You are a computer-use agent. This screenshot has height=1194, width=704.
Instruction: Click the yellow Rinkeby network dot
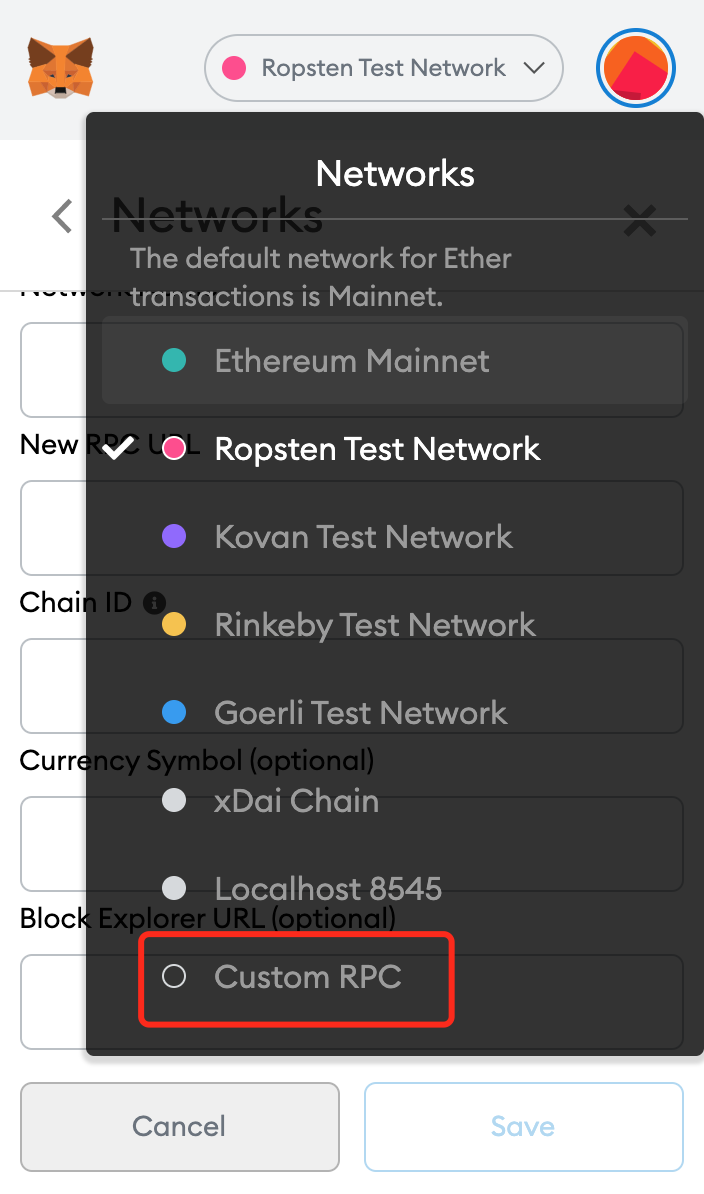[x=174, y=624]
